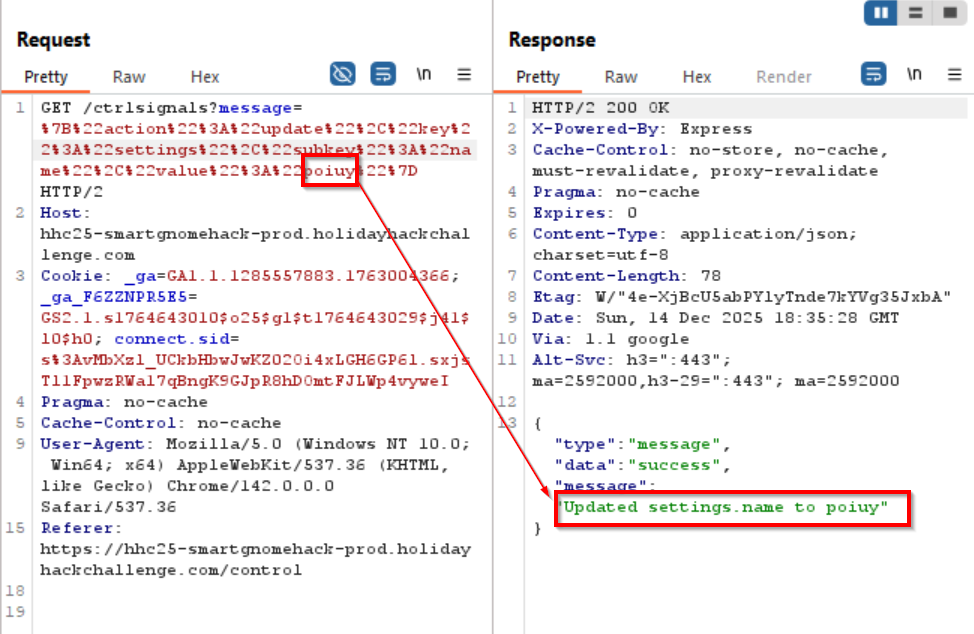Switch Request view to Raw tab
Image resolution: width=974 pixels, height=634 pixels.
tap(129, 77)
